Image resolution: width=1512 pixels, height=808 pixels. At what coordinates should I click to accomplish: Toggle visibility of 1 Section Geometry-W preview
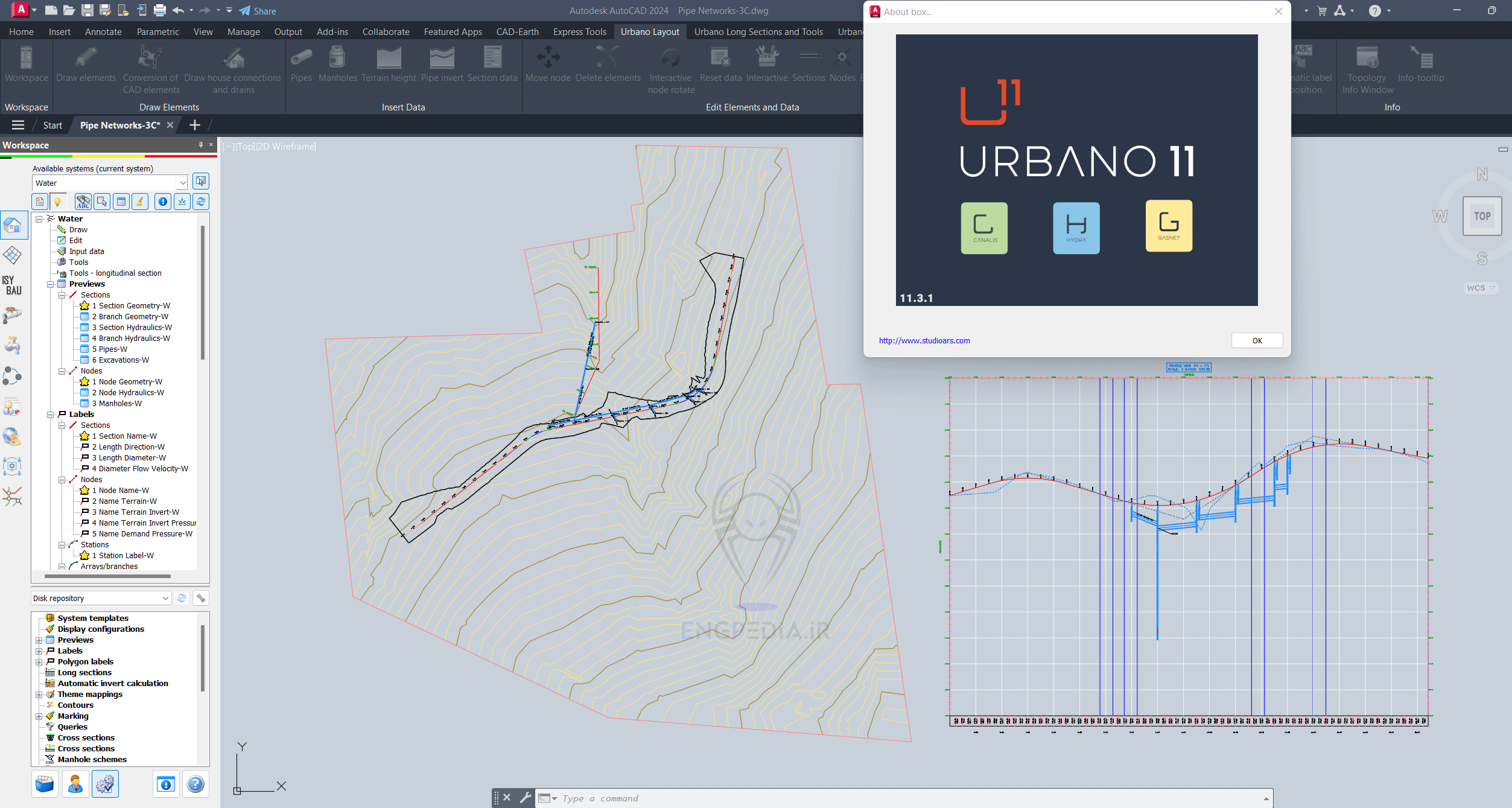pos(84,306)
